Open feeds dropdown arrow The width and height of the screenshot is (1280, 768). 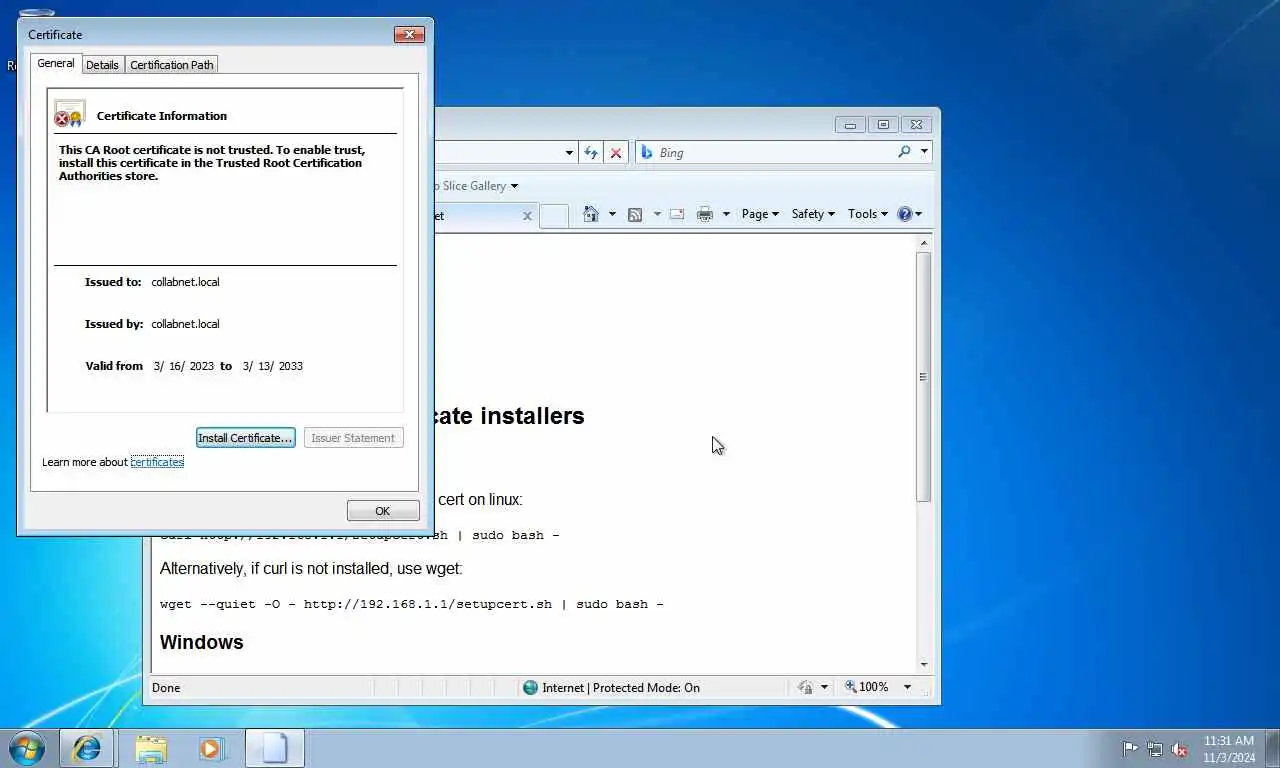point(657,214)
